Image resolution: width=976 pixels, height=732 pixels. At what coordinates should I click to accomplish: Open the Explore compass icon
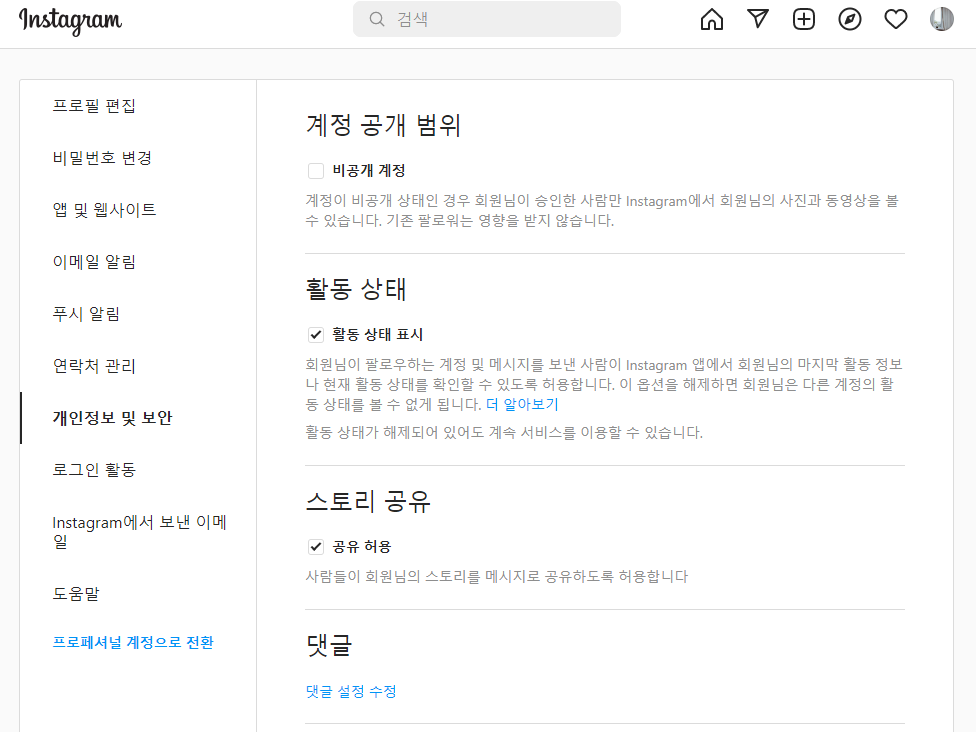850,19
